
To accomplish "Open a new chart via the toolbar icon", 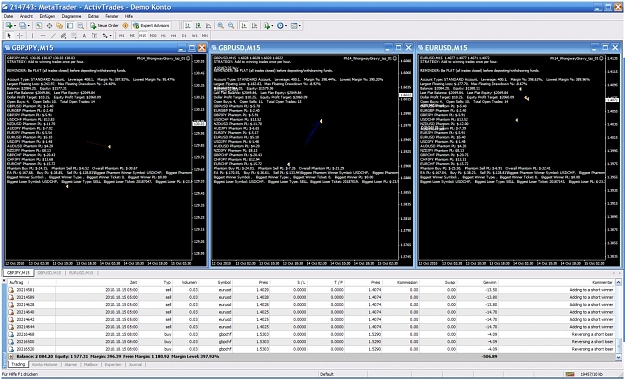I will point(8,26).
